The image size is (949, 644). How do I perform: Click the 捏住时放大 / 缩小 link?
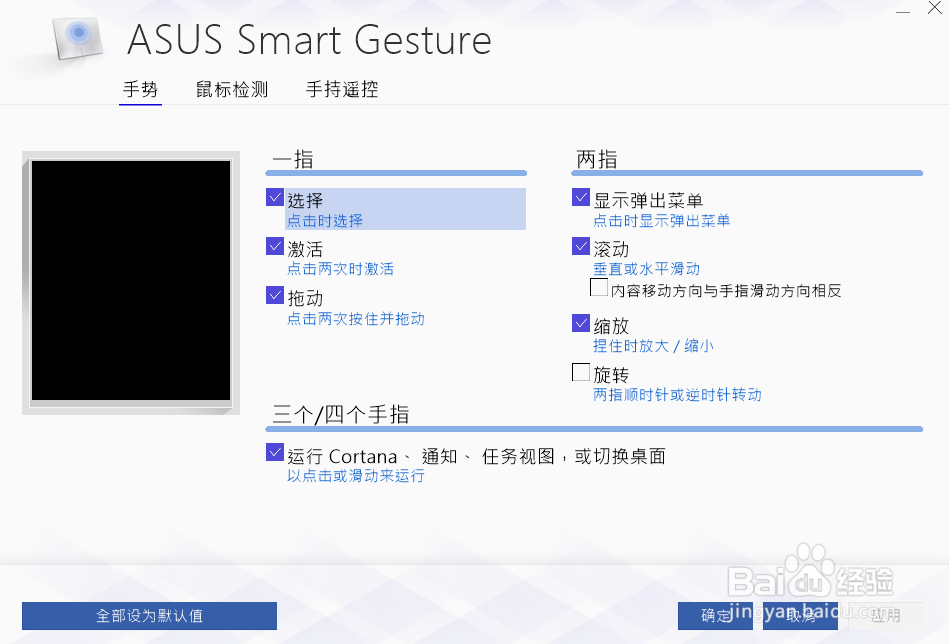point(653,346)
